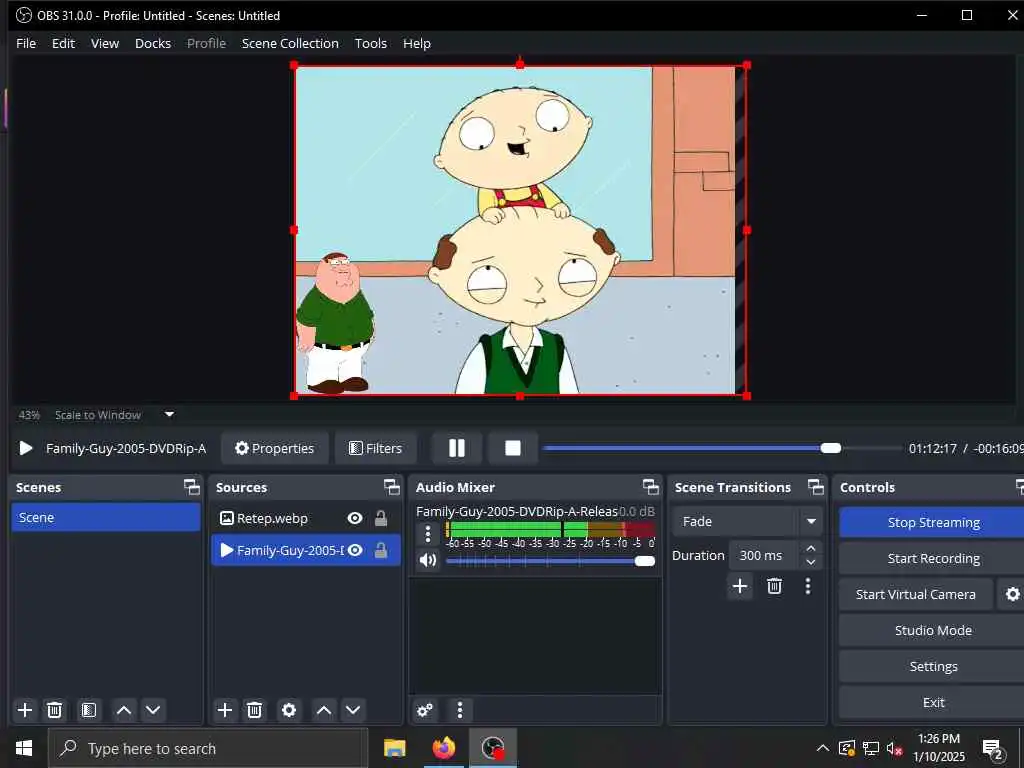Screen dimensions: 1024x768
Task: Toggle visibility of Family-Guy-2005 source
Action: (x=355, y=551)
